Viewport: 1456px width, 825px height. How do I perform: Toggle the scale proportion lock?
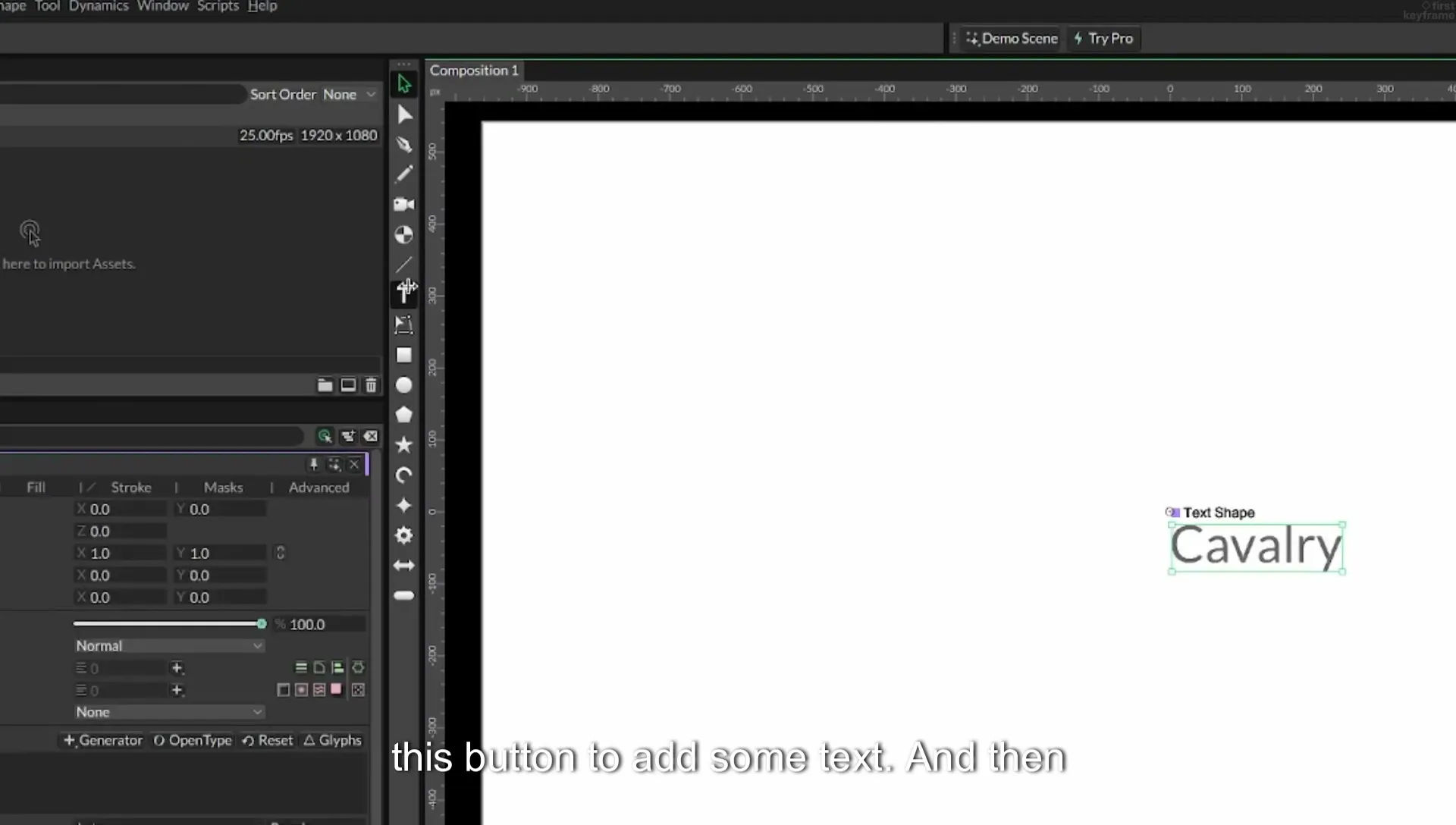[280, 553]
